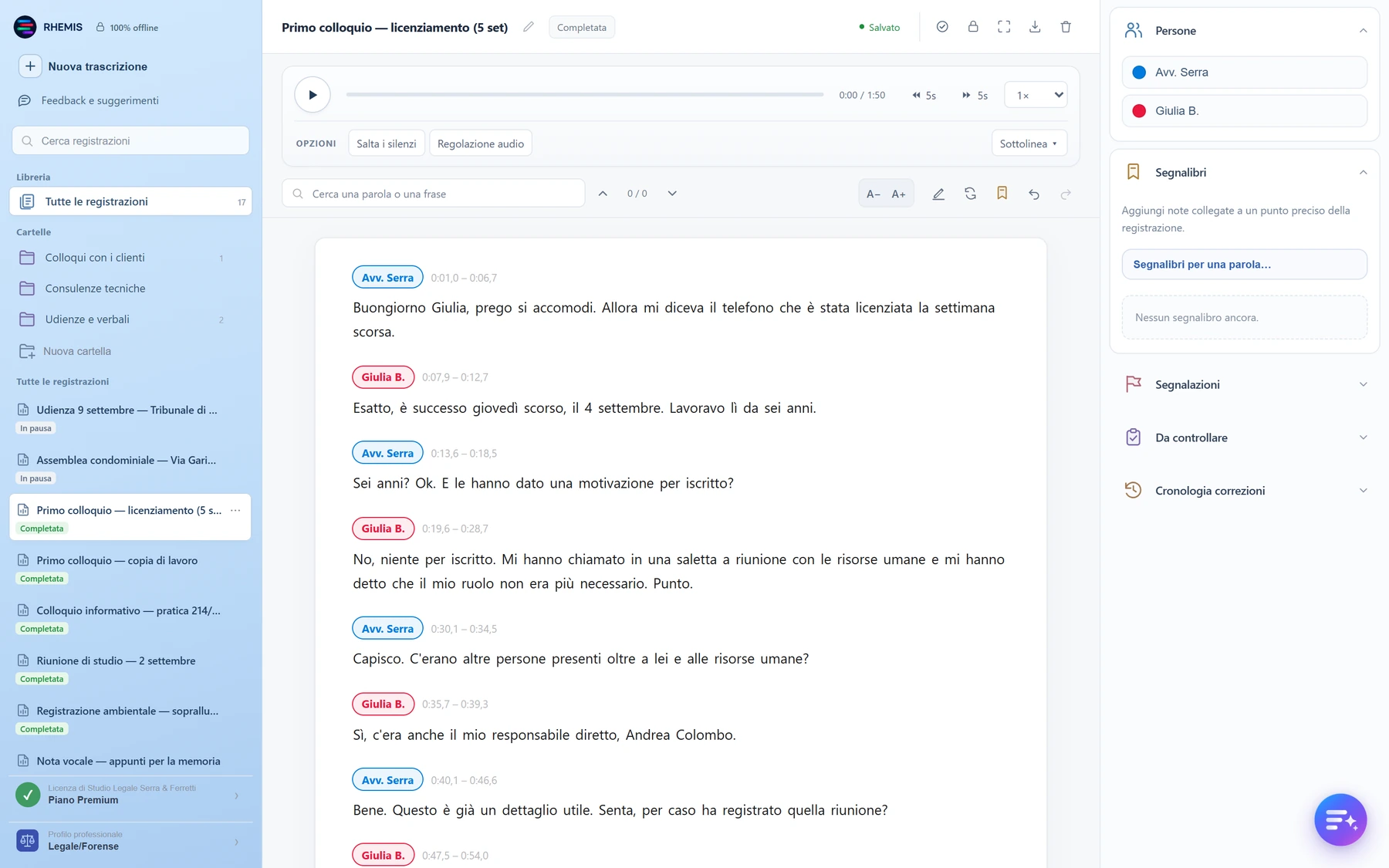Go to next search result
The width and height of the screenshot is (1389, 868).
click(x=672, y=194)
